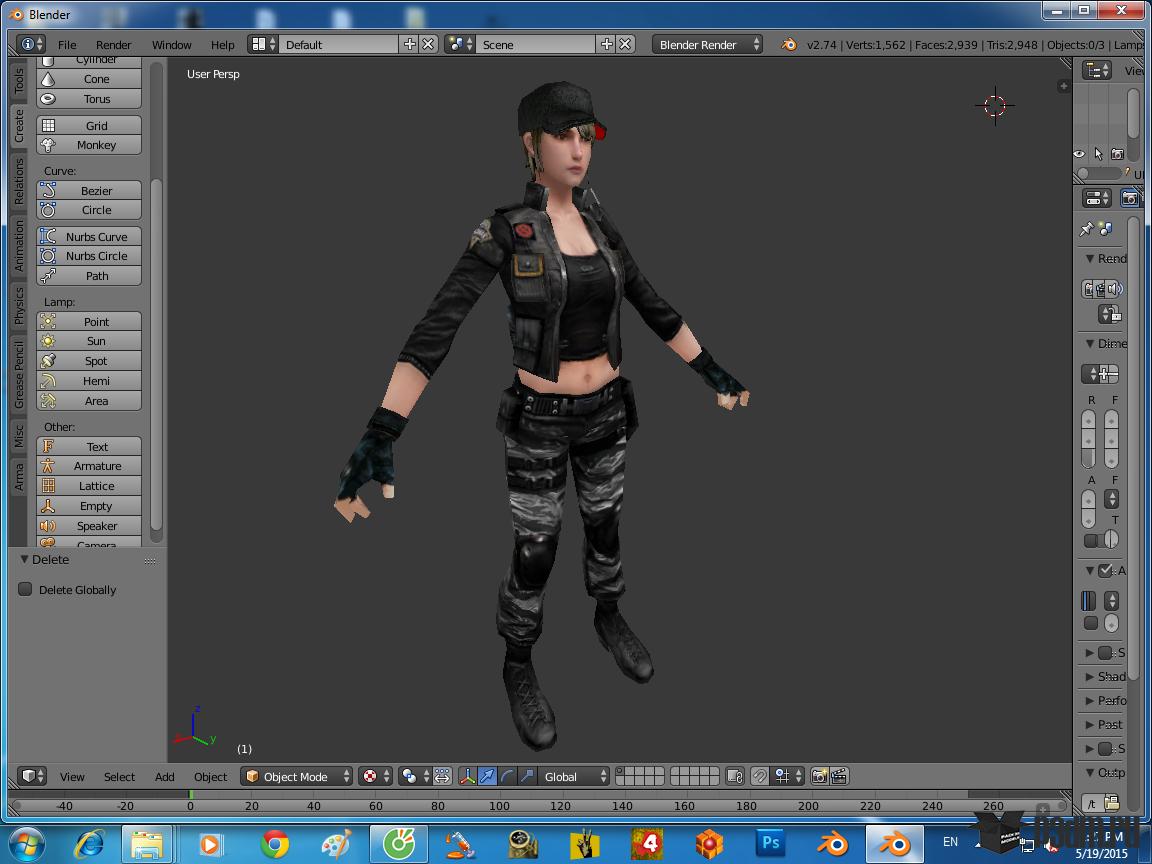Open Photoshop from the Windows taskbar

770,843
